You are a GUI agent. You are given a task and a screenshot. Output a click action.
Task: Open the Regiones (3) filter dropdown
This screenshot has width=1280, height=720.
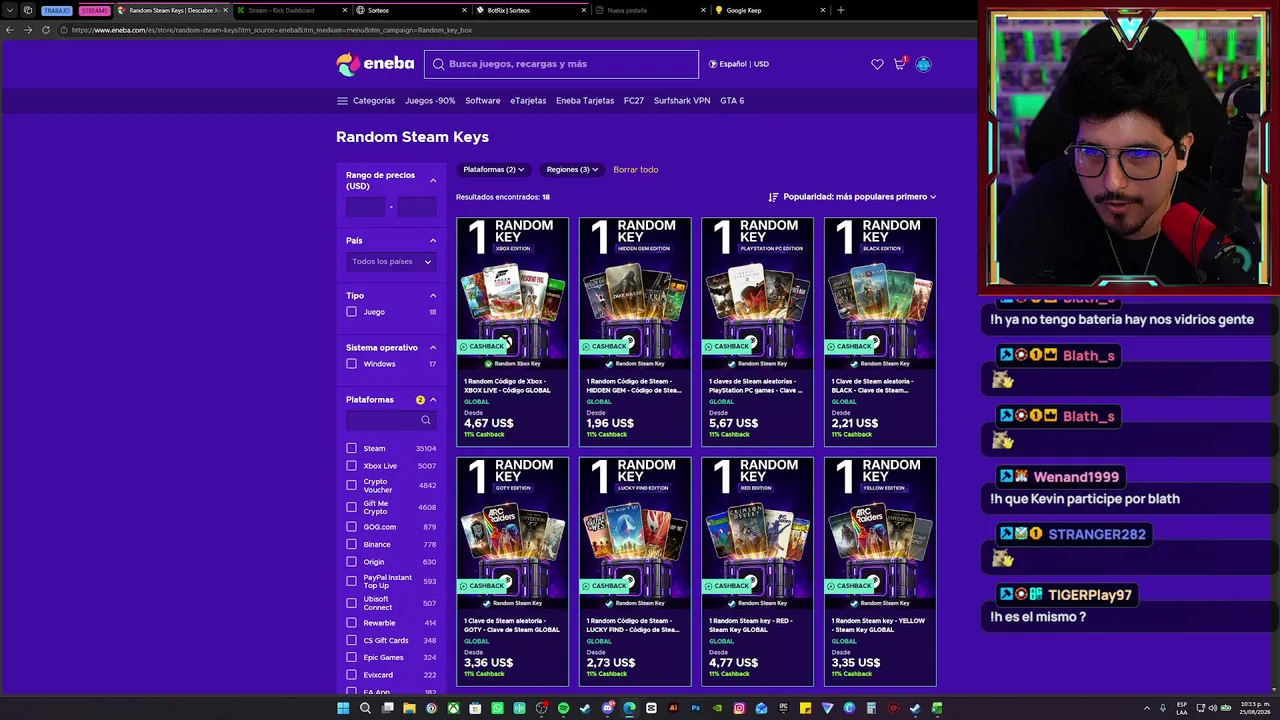click(572, 170)
